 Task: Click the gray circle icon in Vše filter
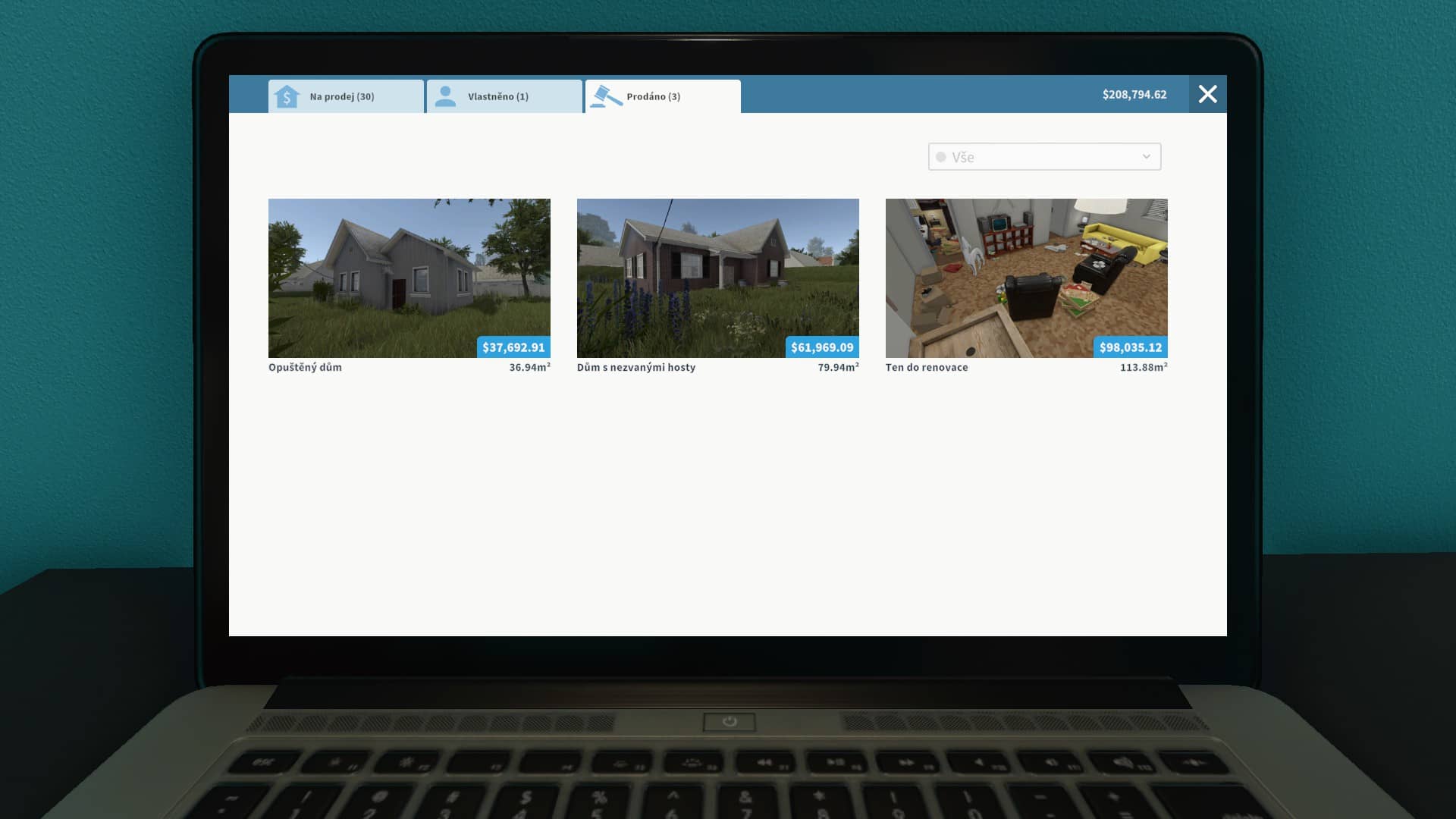click(x=941, y=157)
